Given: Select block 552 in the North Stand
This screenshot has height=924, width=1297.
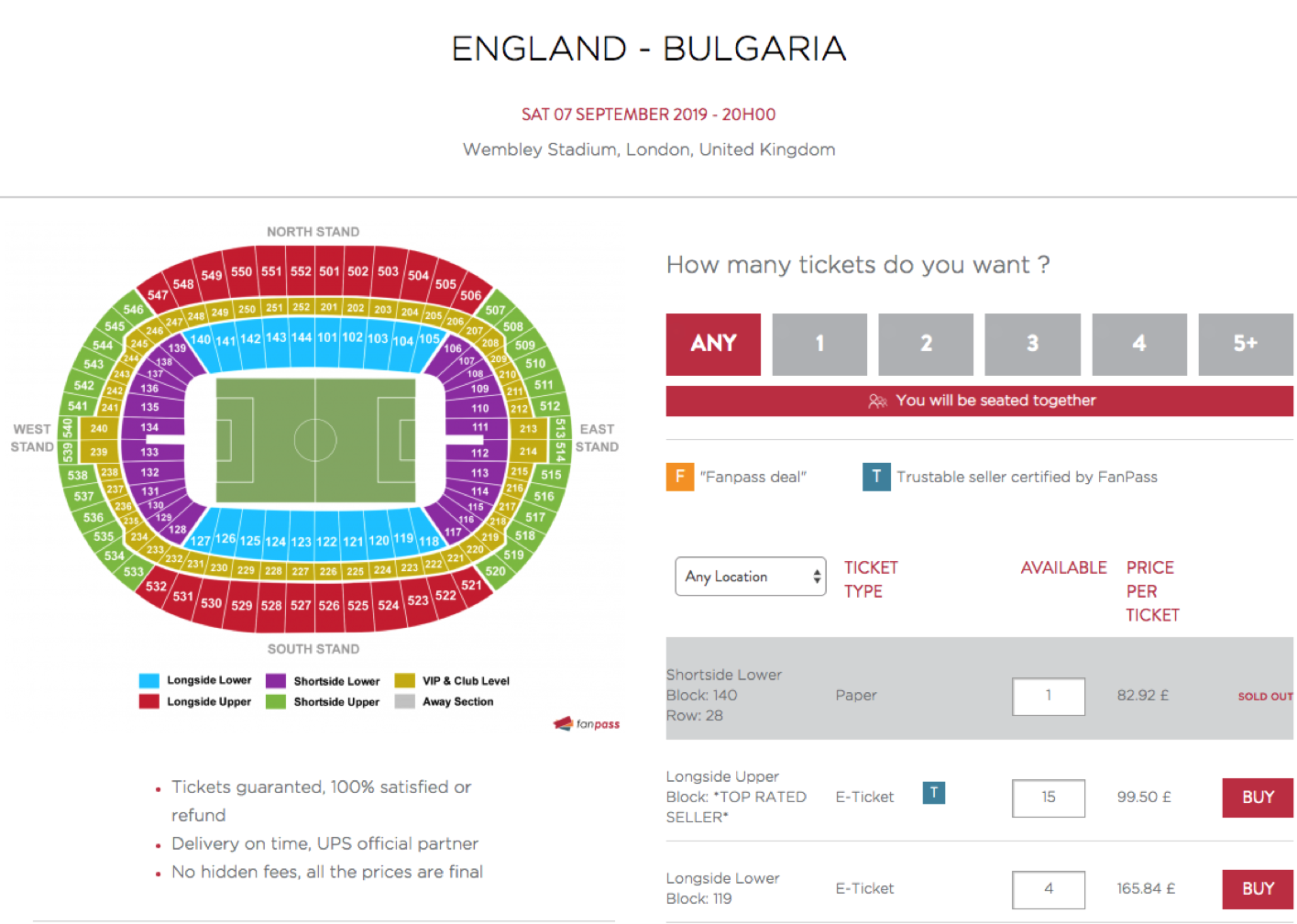Looking at the screenshot, I should point(301,271).
